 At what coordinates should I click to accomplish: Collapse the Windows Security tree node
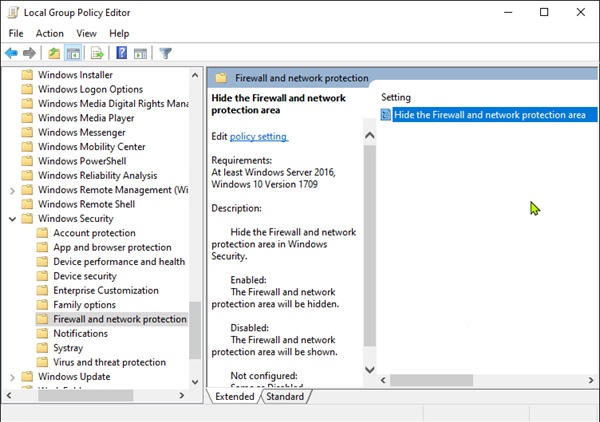pyautogui.click(x=12, y=219)
